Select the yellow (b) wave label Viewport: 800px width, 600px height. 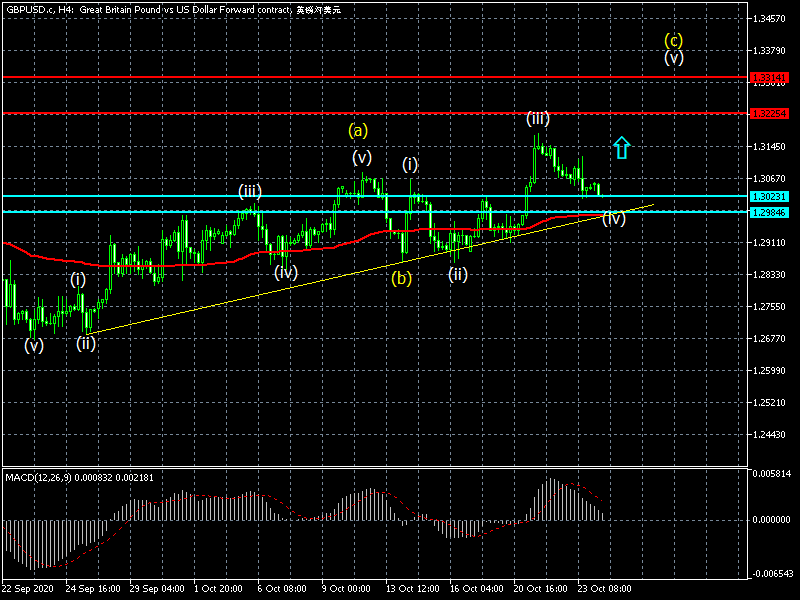tap(401, 278)
